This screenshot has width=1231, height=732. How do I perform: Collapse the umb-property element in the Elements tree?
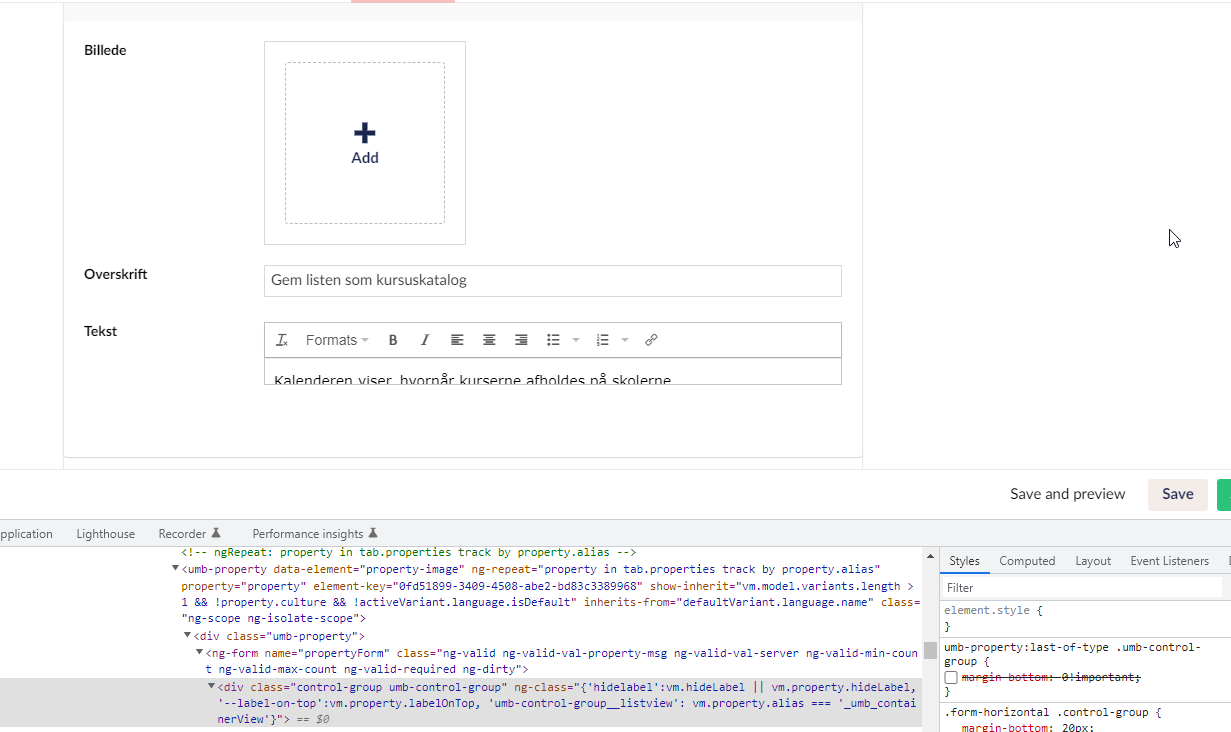176,568
